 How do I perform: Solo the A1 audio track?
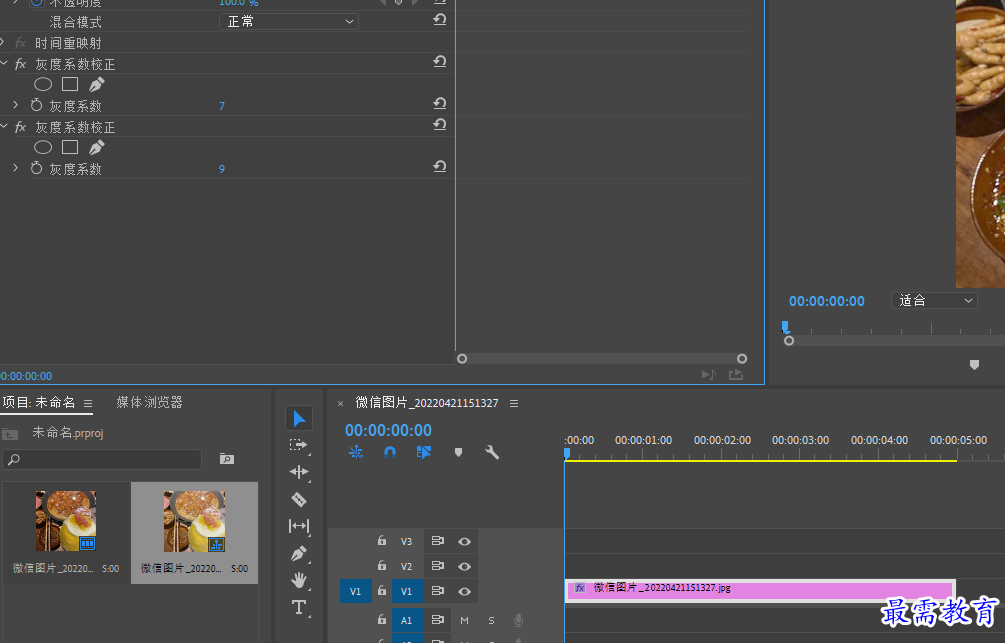pos(492,620)
